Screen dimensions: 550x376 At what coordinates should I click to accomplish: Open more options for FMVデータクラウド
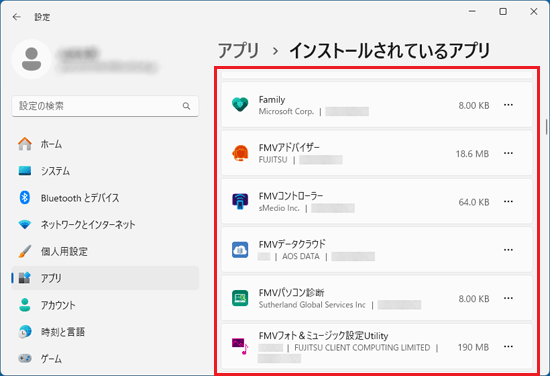[508, 250]
